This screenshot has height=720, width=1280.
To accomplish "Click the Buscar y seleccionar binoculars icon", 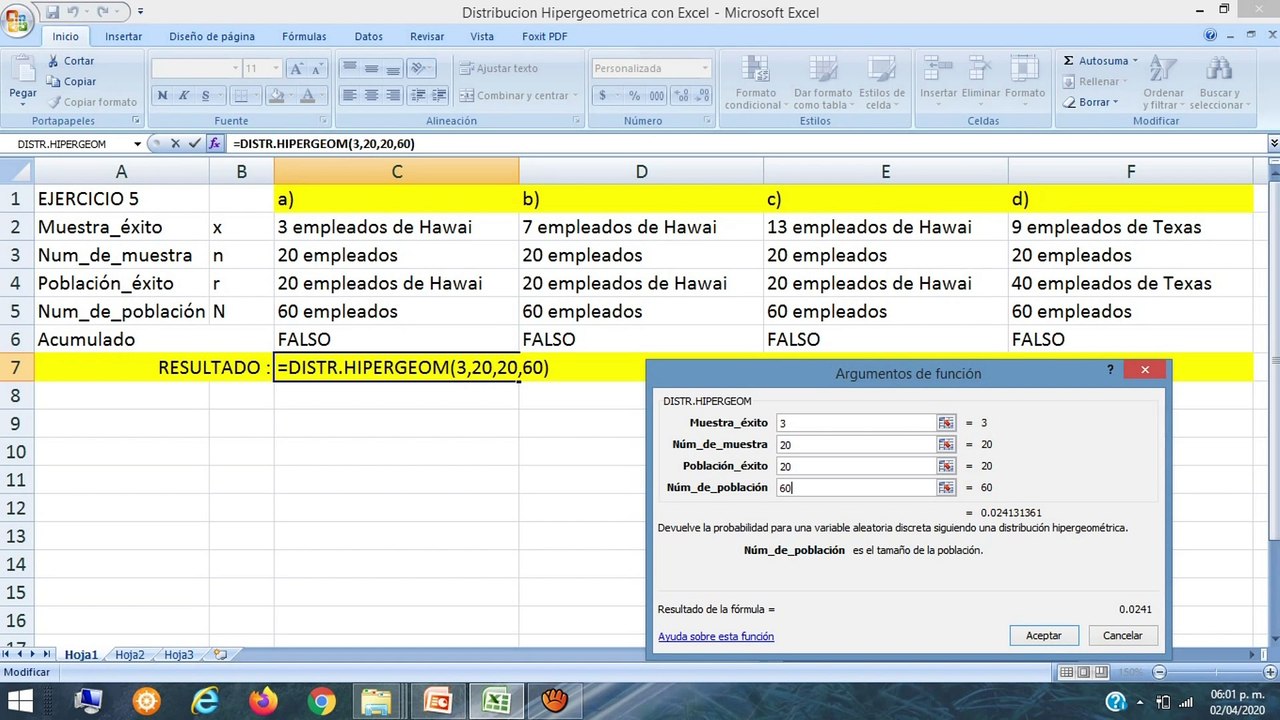I will pos(1217,69).
